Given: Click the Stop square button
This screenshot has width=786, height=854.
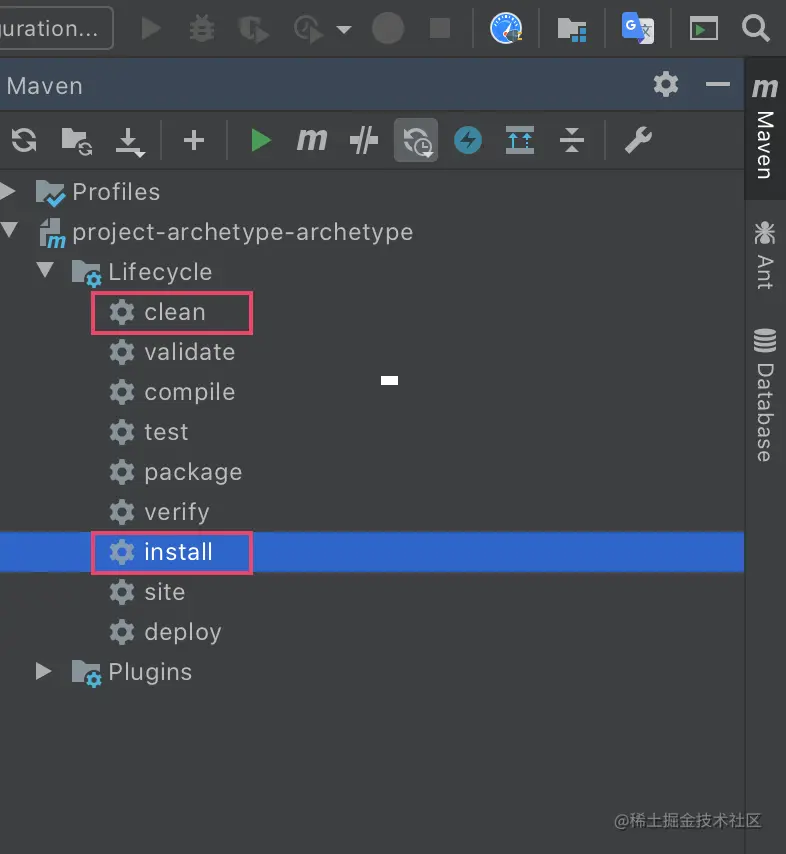Looking at the screenshot, I should pyautogui.click(x=440, y=28).
